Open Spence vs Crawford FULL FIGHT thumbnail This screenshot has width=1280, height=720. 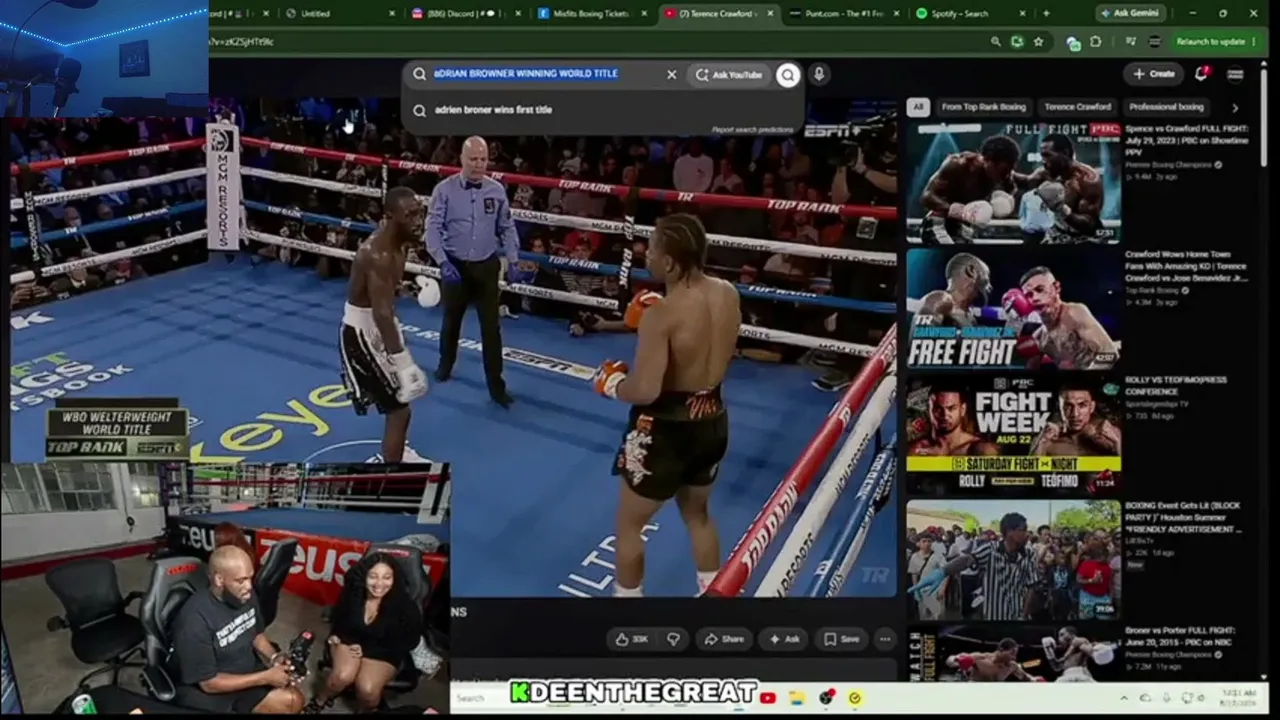[x=1013, y=182]
